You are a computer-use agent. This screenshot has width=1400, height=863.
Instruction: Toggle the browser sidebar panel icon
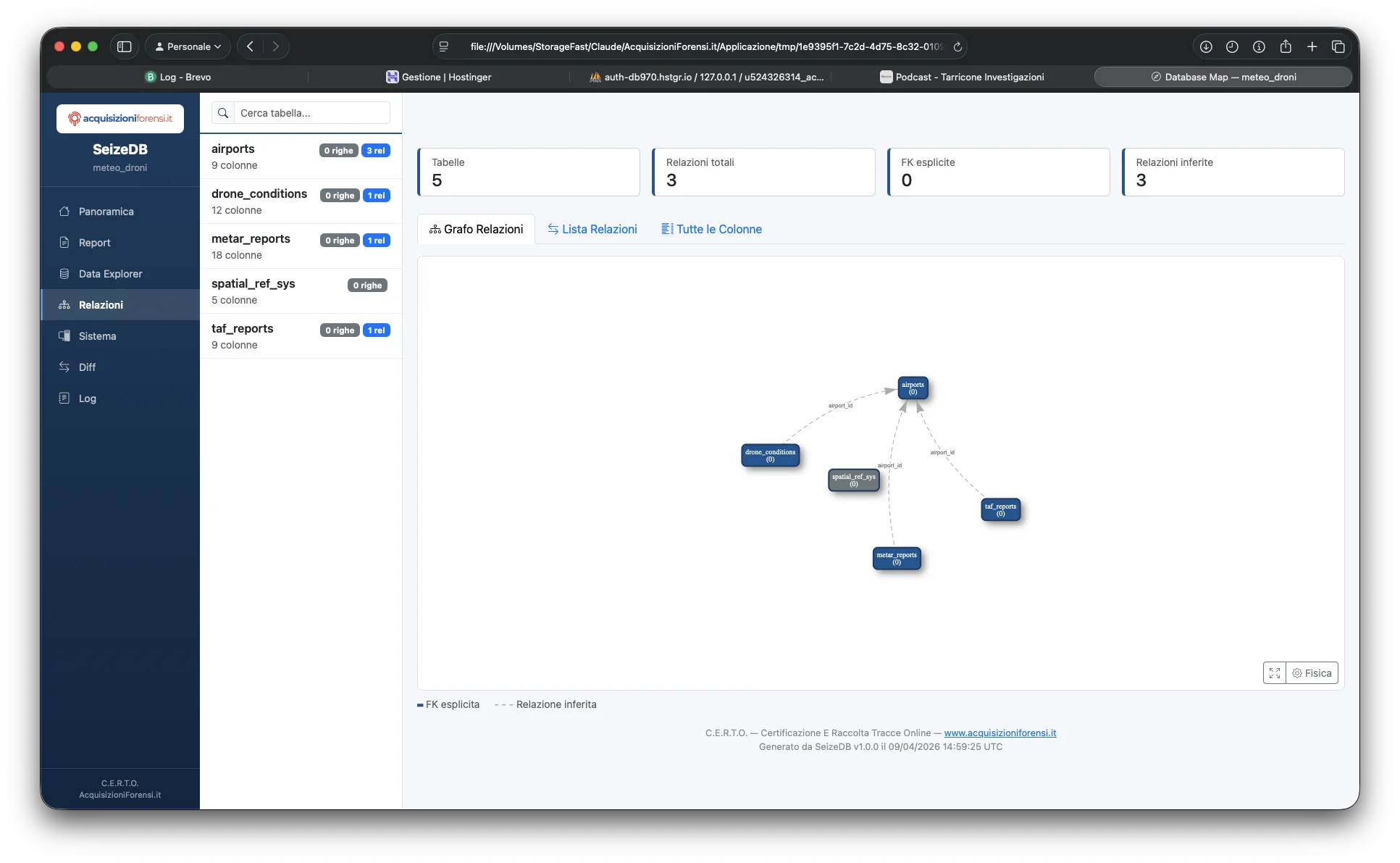click(x=125, y=46)
